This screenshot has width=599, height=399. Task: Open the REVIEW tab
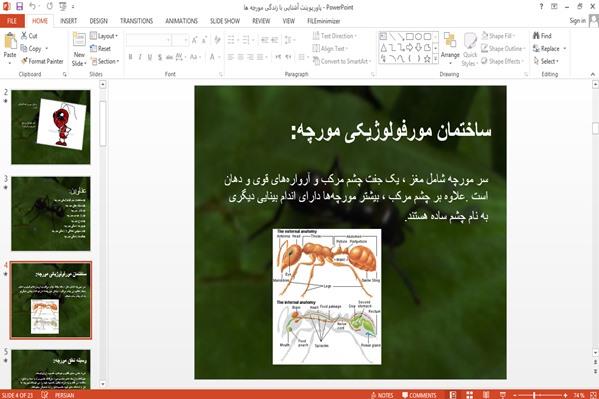click(x=261, y=21)
